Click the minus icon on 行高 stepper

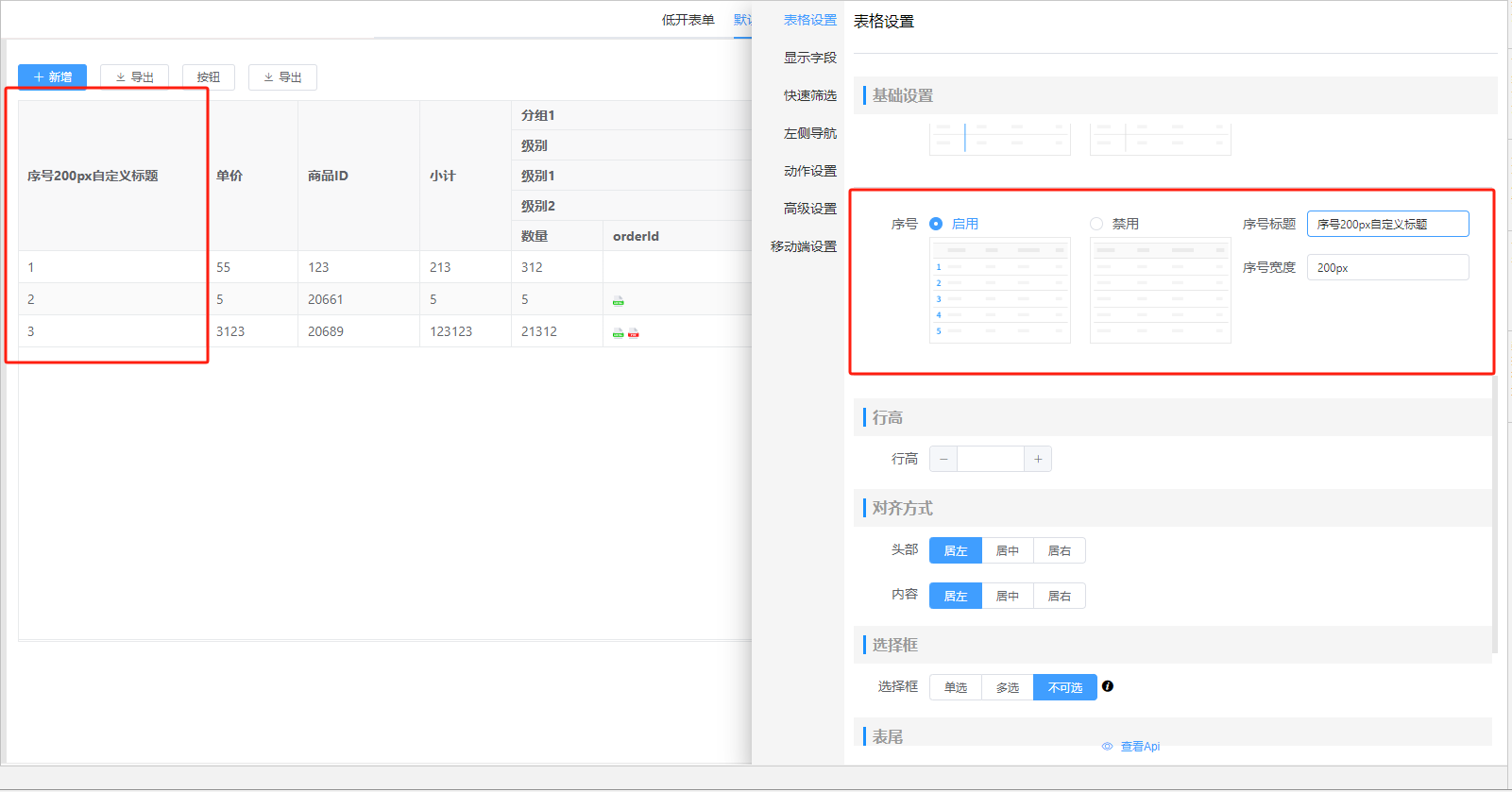click(x=943, y=460)
